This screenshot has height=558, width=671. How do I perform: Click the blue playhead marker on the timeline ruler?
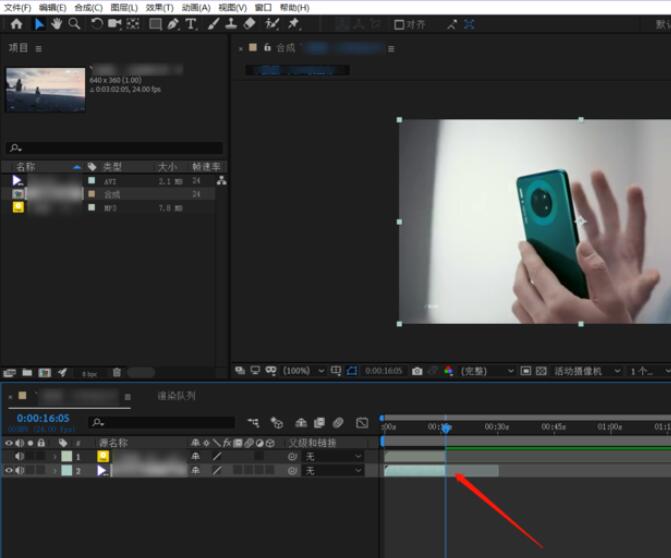[446, 428]
